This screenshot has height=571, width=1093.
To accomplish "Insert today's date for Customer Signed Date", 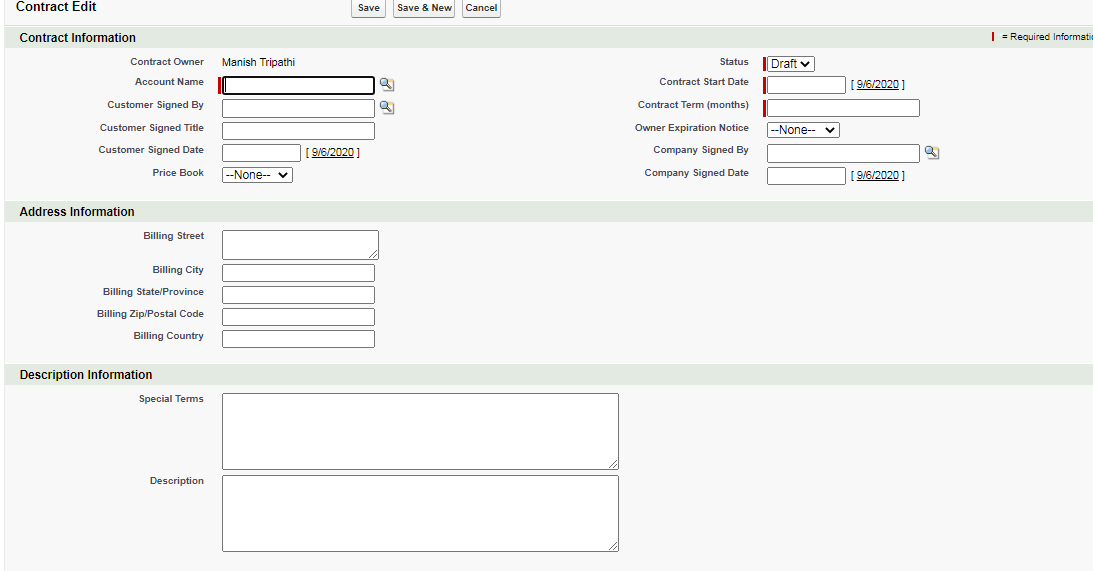I will click(333, 153).
